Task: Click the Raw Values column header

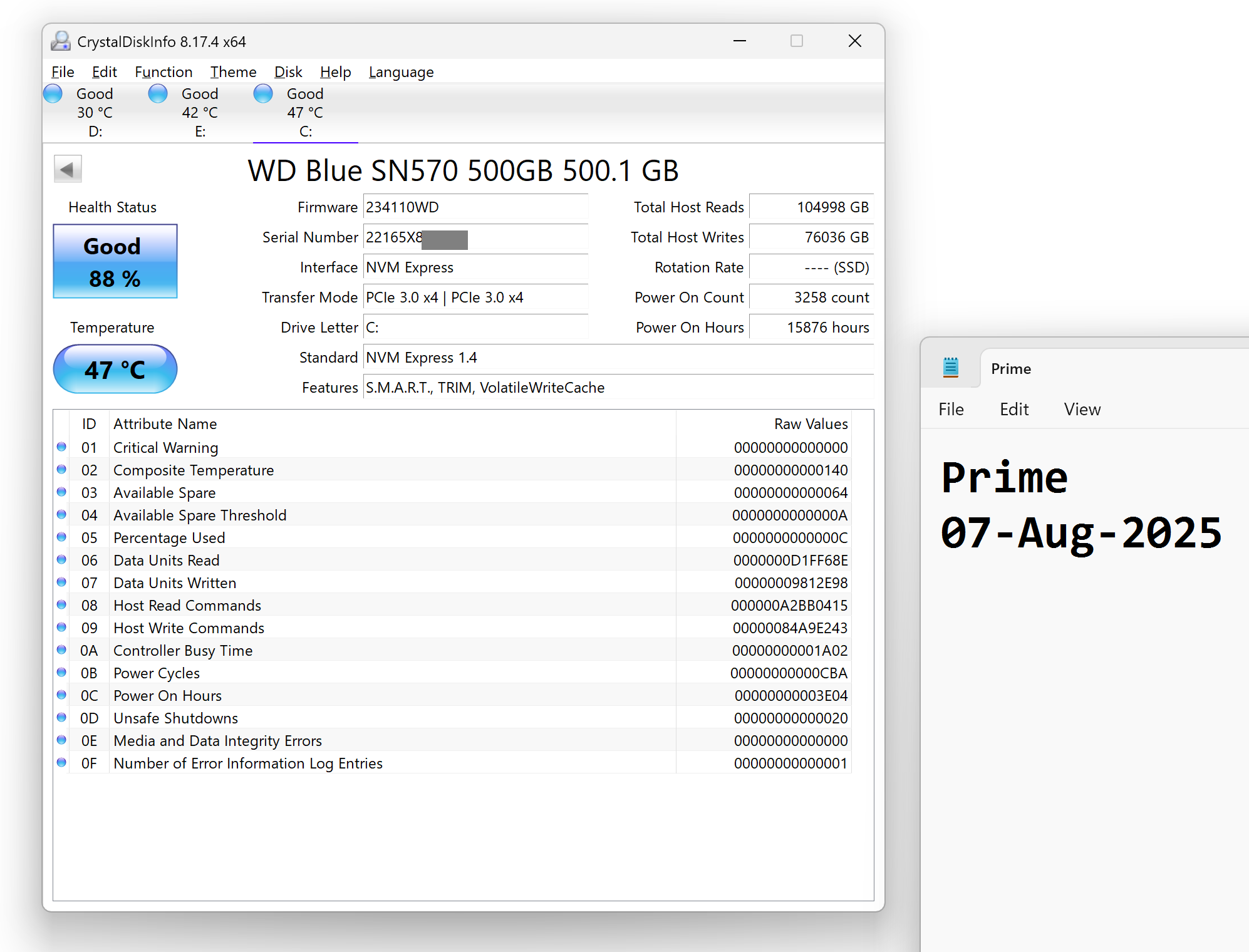Action: coord(811,424)
